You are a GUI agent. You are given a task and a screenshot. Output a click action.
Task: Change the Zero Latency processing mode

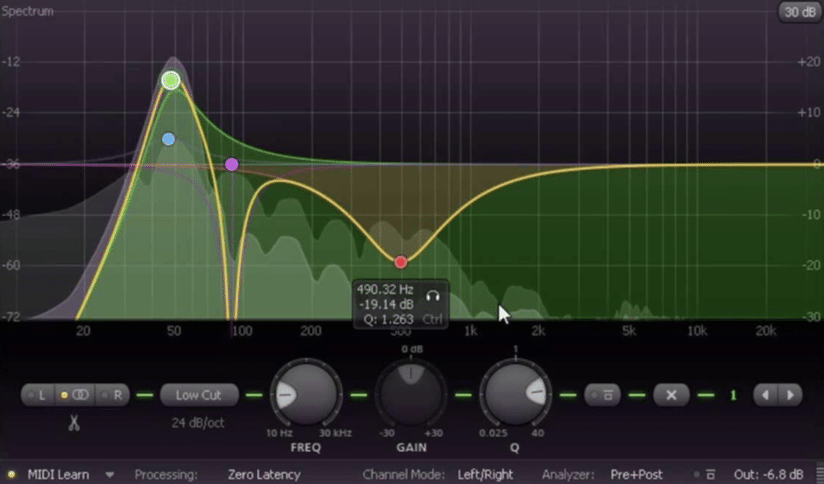click(x=264, y=475)
